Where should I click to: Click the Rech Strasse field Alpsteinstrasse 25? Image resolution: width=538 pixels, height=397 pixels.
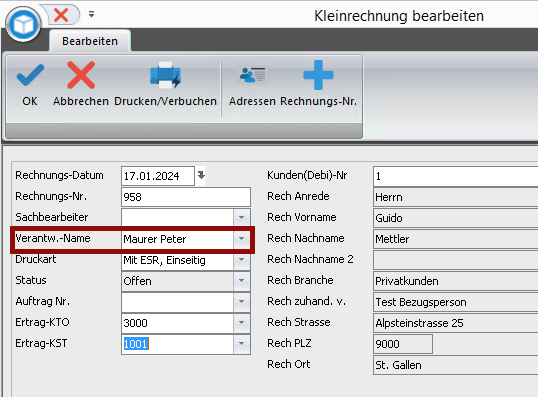[456, 323]
